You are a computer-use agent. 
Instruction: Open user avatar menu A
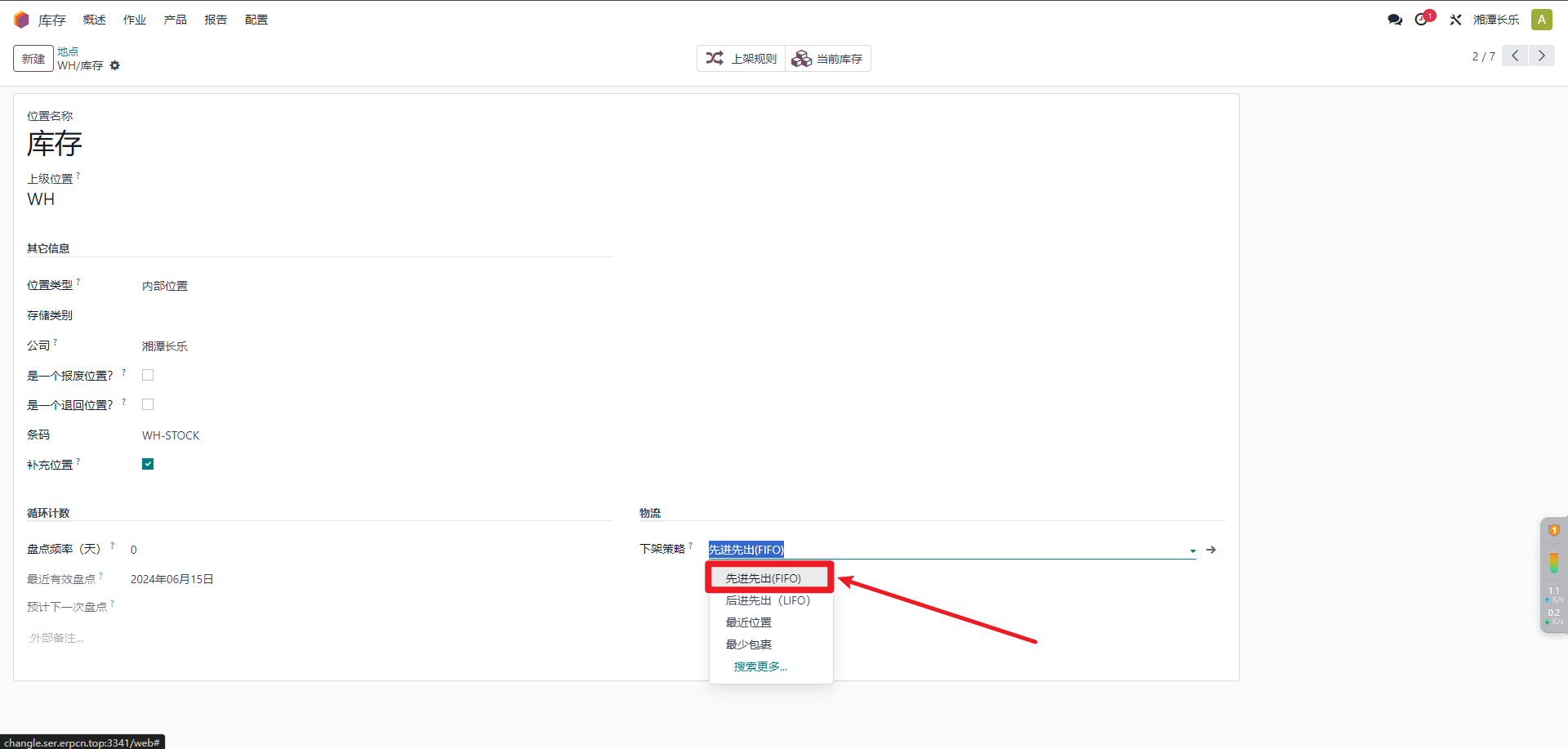click(x=1541, y=20)
